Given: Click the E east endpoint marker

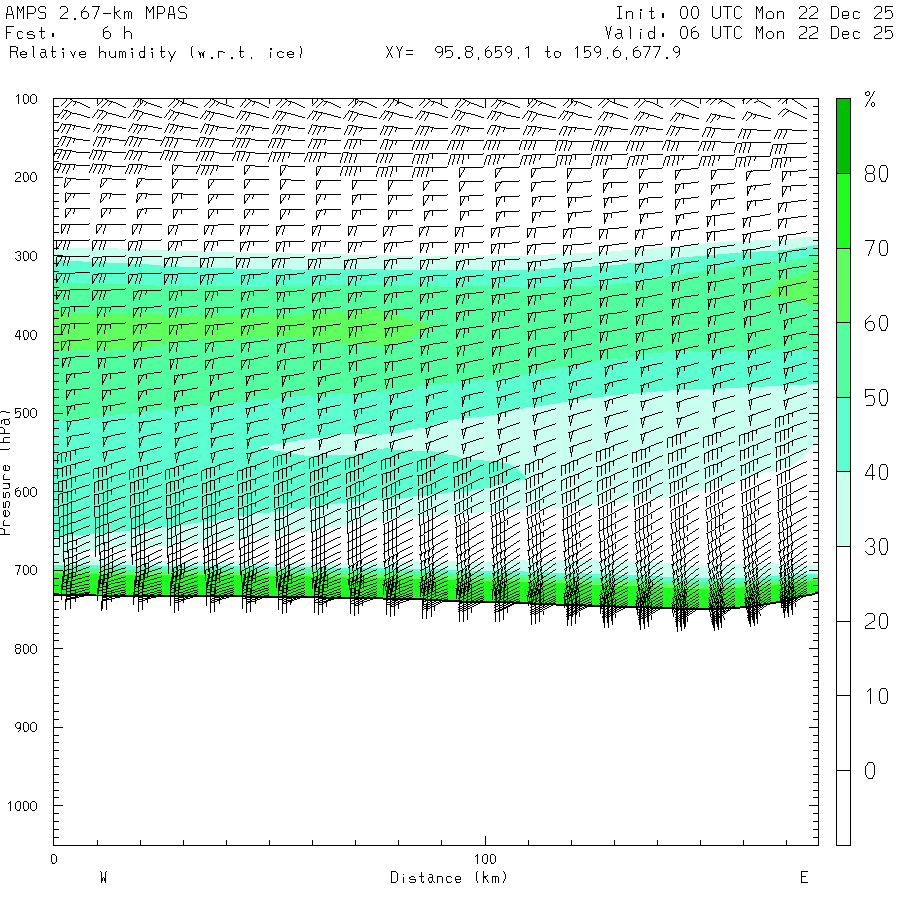Looking at the screenshot, I should point(803,878).
